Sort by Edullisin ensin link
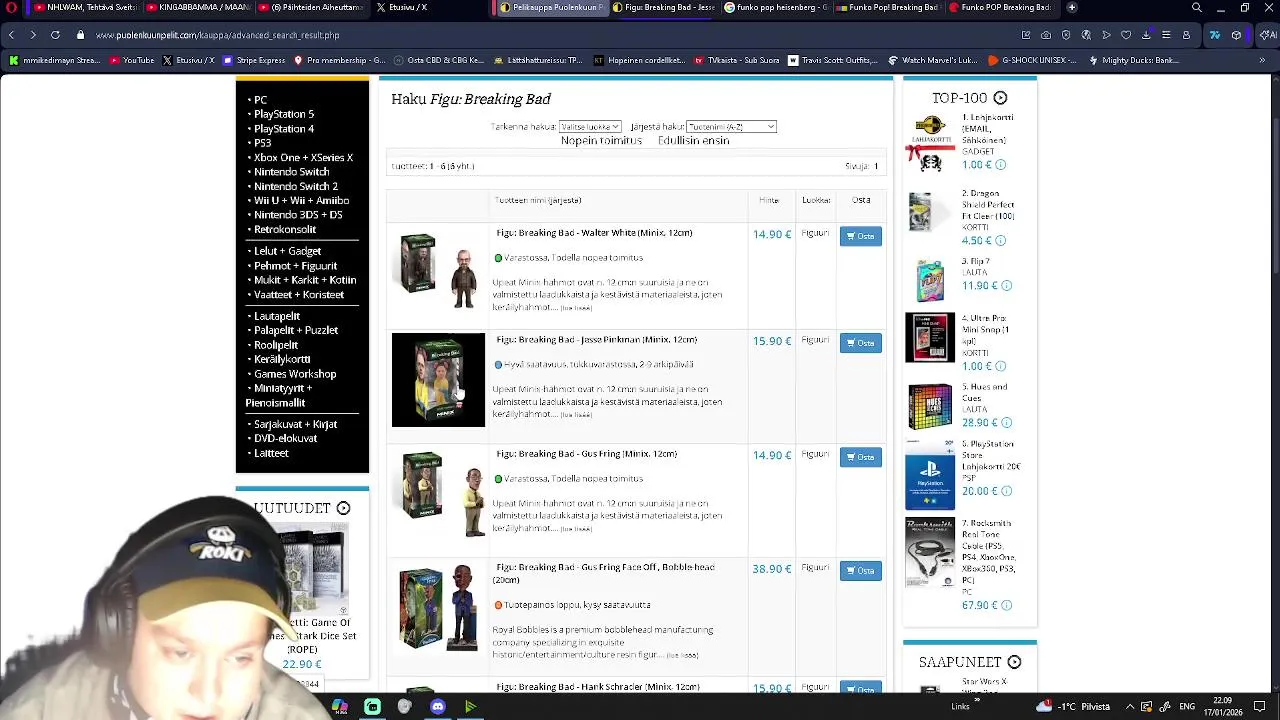The width and height of the screenshot is (1280, 720). point(693,141)
